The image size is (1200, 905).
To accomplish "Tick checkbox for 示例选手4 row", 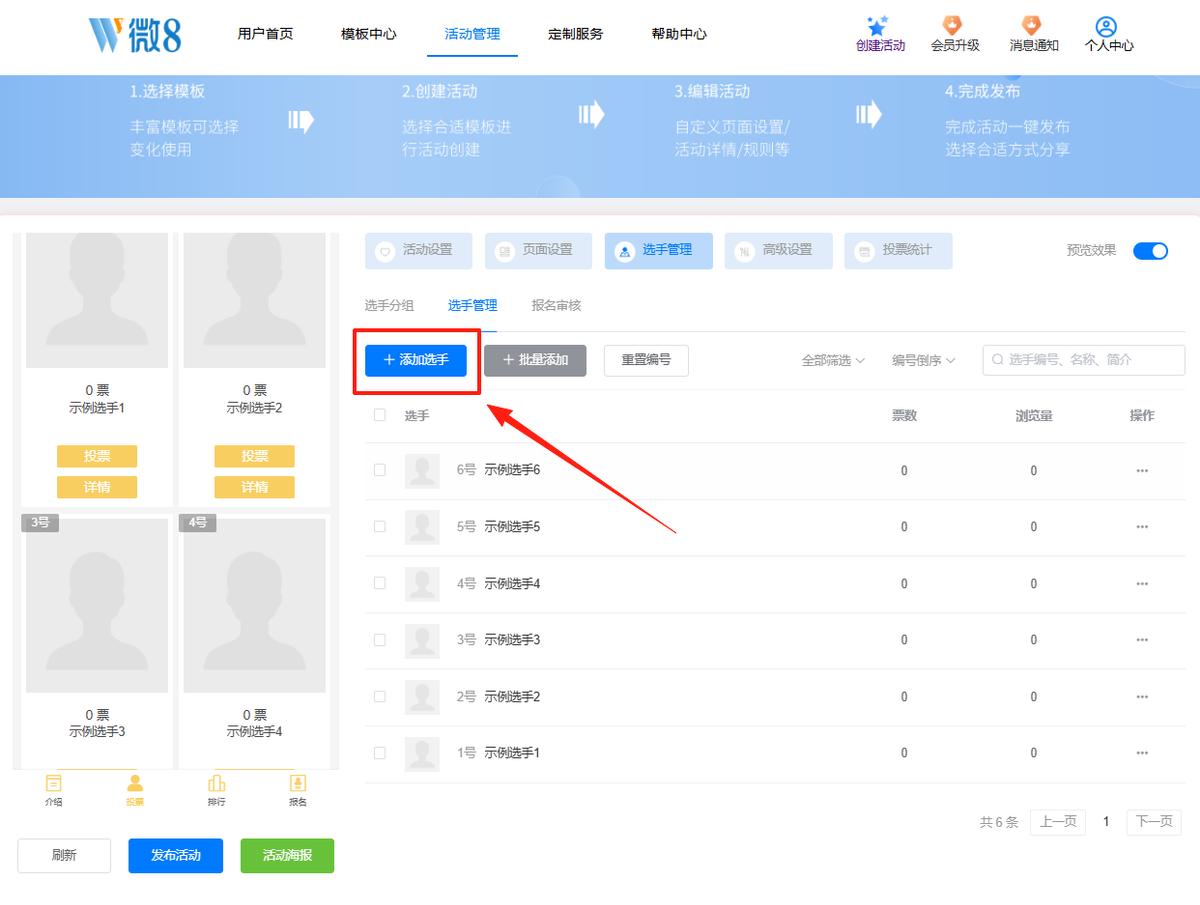I will click(379, 583).
